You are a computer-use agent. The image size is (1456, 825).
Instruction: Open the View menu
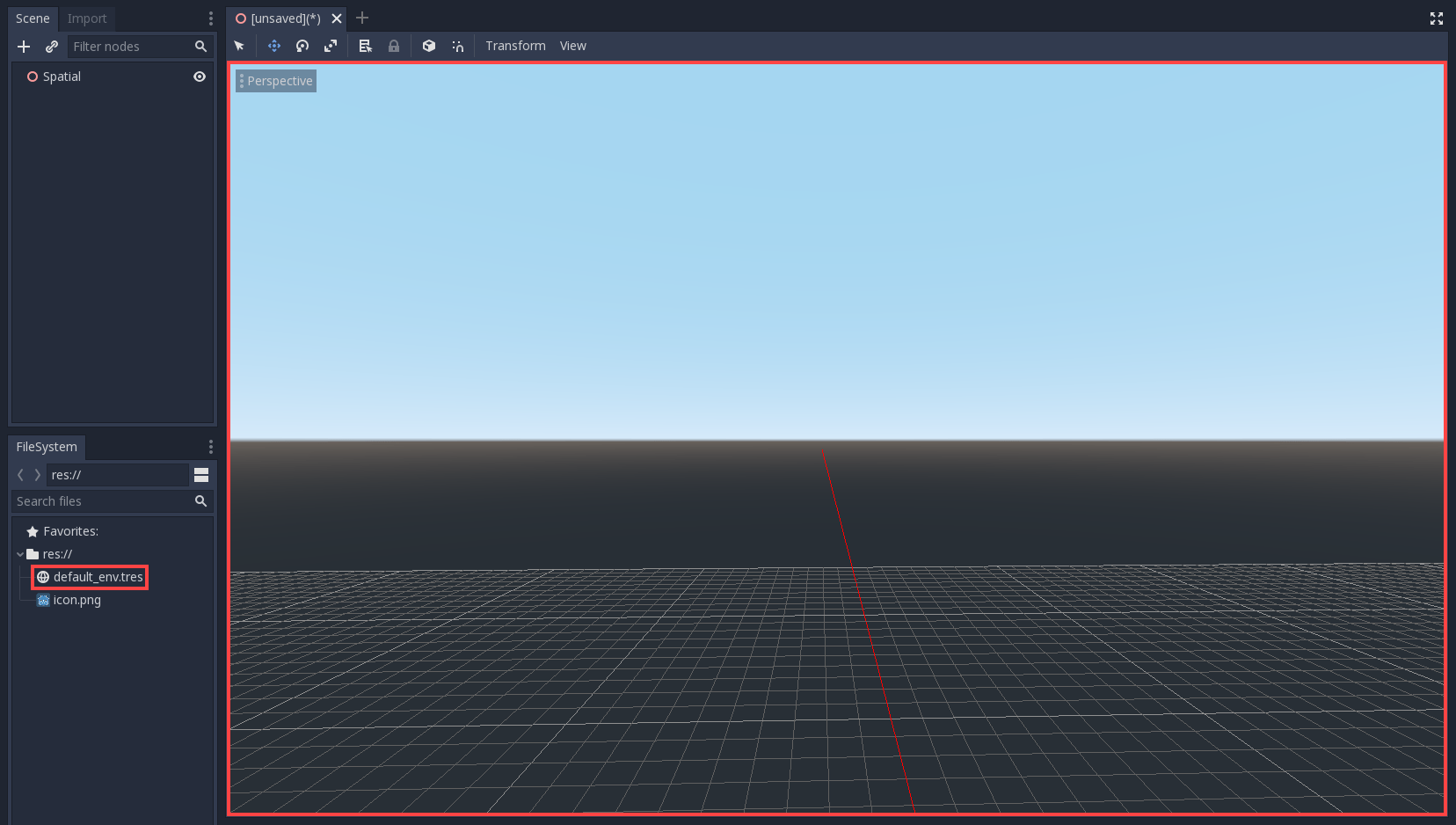click(572, 46)
